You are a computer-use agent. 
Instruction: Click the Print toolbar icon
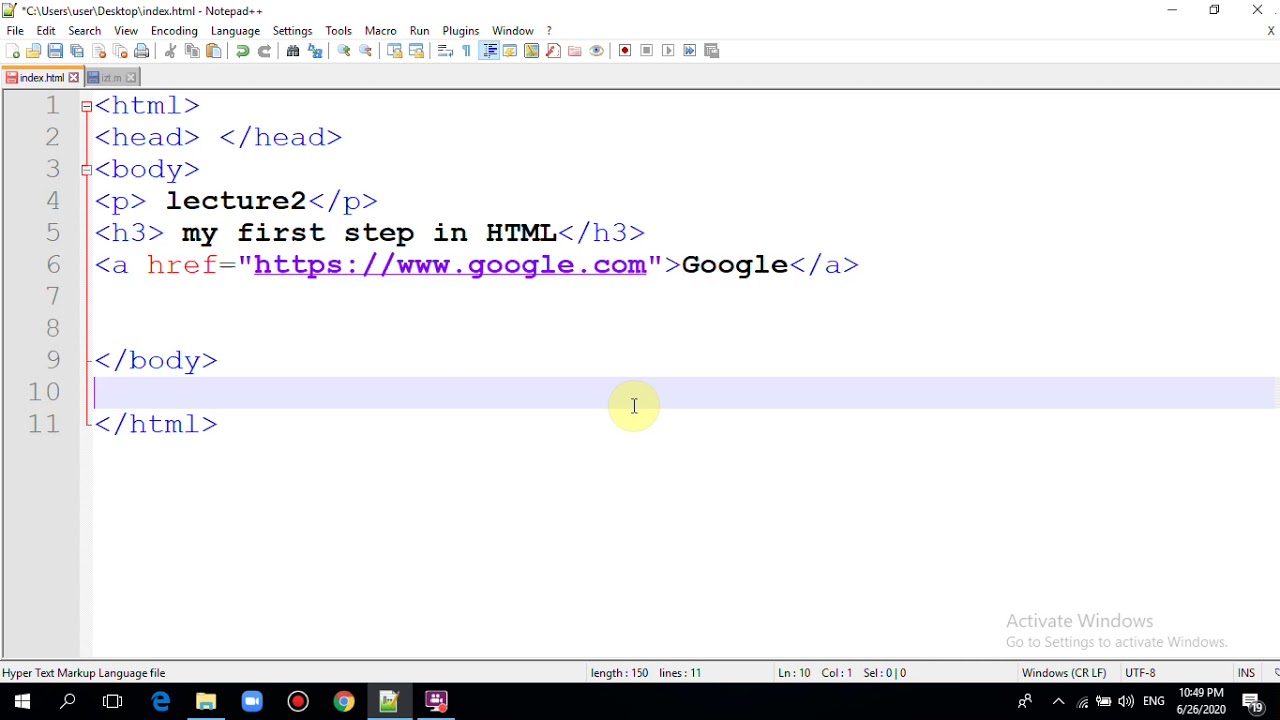tap(142, 51)
